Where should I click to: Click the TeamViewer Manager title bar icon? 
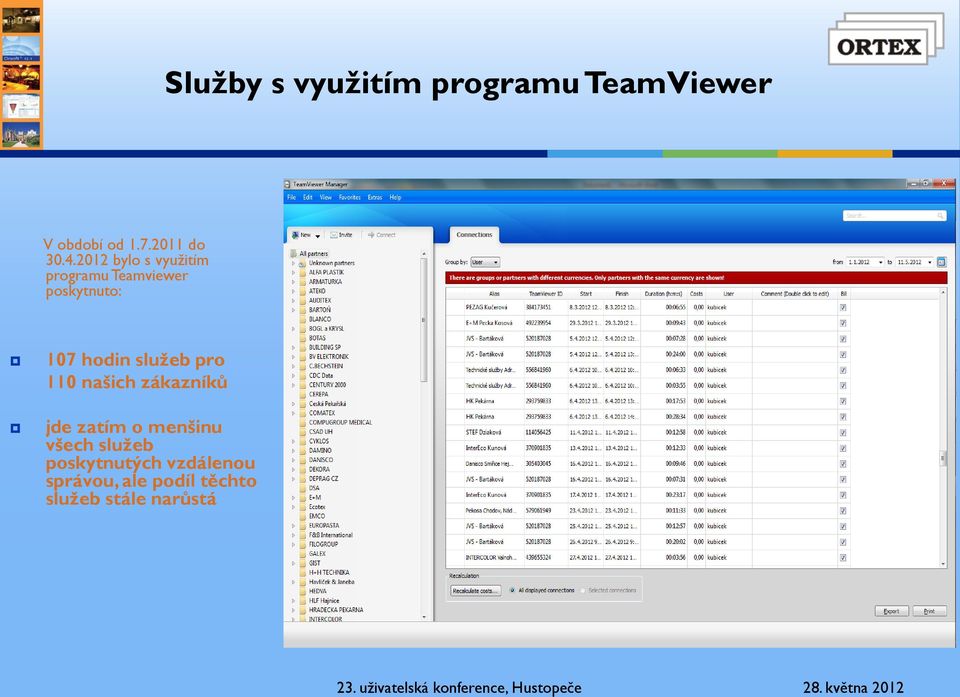pyautogui.click(x=287, y=184)
